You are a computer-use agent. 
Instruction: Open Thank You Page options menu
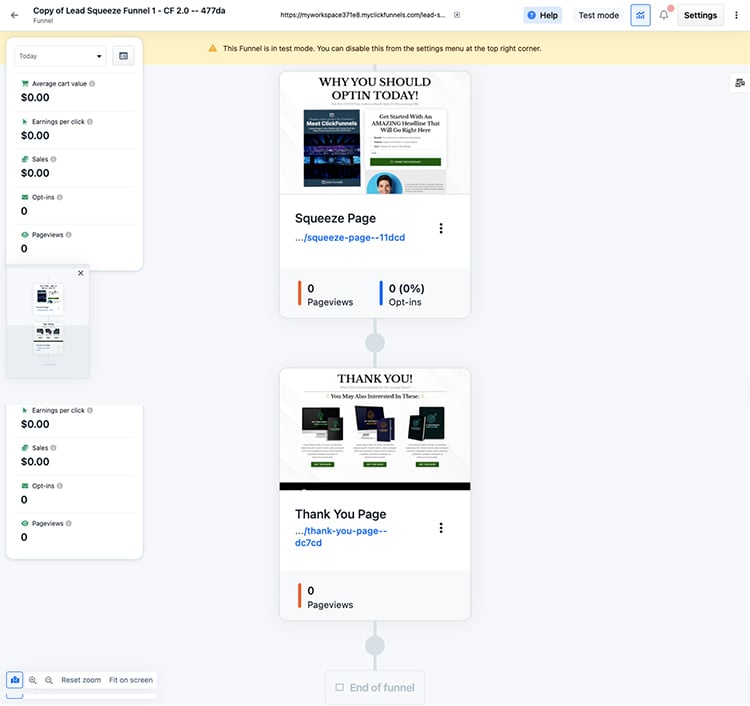[x=441, y=528]
